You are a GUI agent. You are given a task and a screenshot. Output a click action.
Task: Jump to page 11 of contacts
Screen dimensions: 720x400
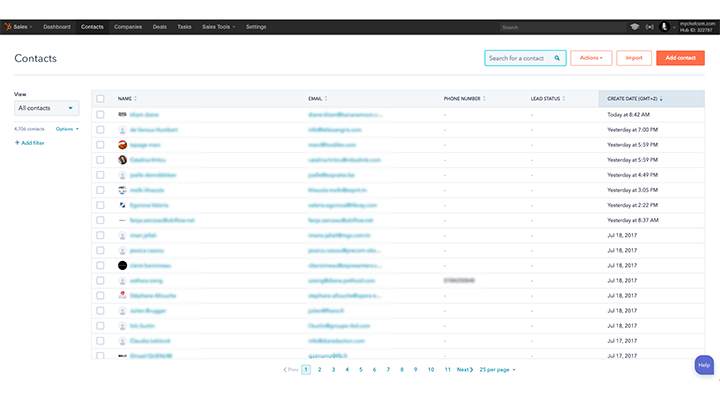coord(447,370)
